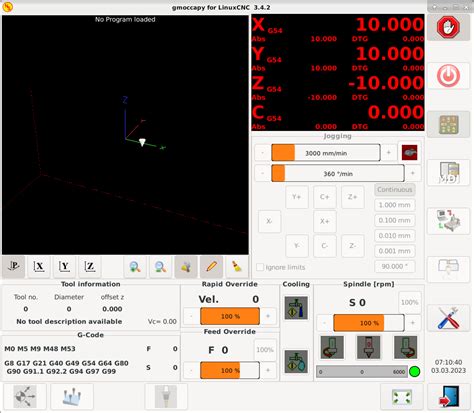Increase jogging velocity with plus button

pyautogui.click(x=389, y=153)
